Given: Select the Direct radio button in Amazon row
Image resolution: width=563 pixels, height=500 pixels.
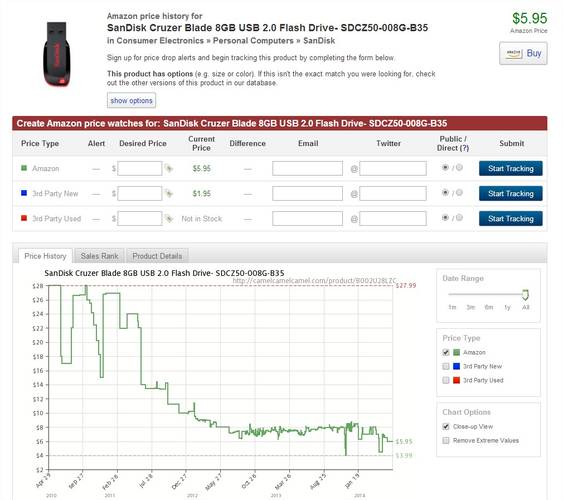Looking at the screenshot, I should click(x=459, y=167).
